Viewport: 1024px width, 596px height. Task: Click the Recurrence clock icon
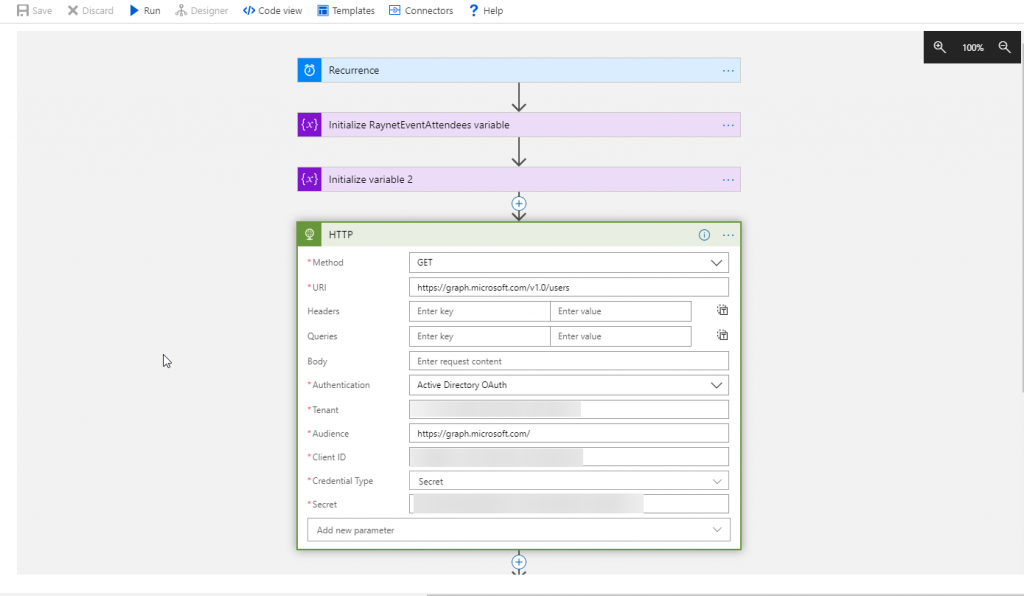(x=310, y=70)
